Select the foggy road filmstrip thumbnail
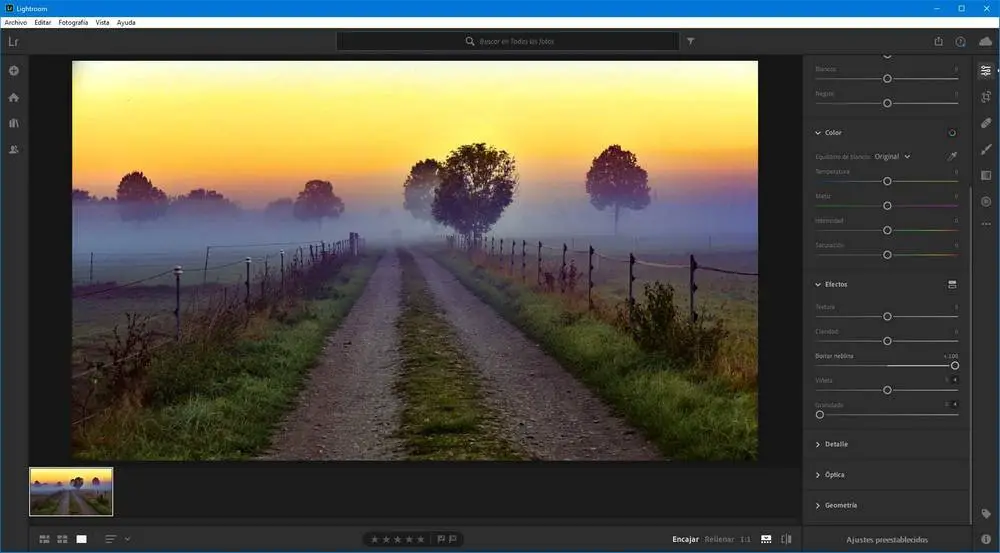This screenshot has height=553, width=1000. tap(71, 492)
